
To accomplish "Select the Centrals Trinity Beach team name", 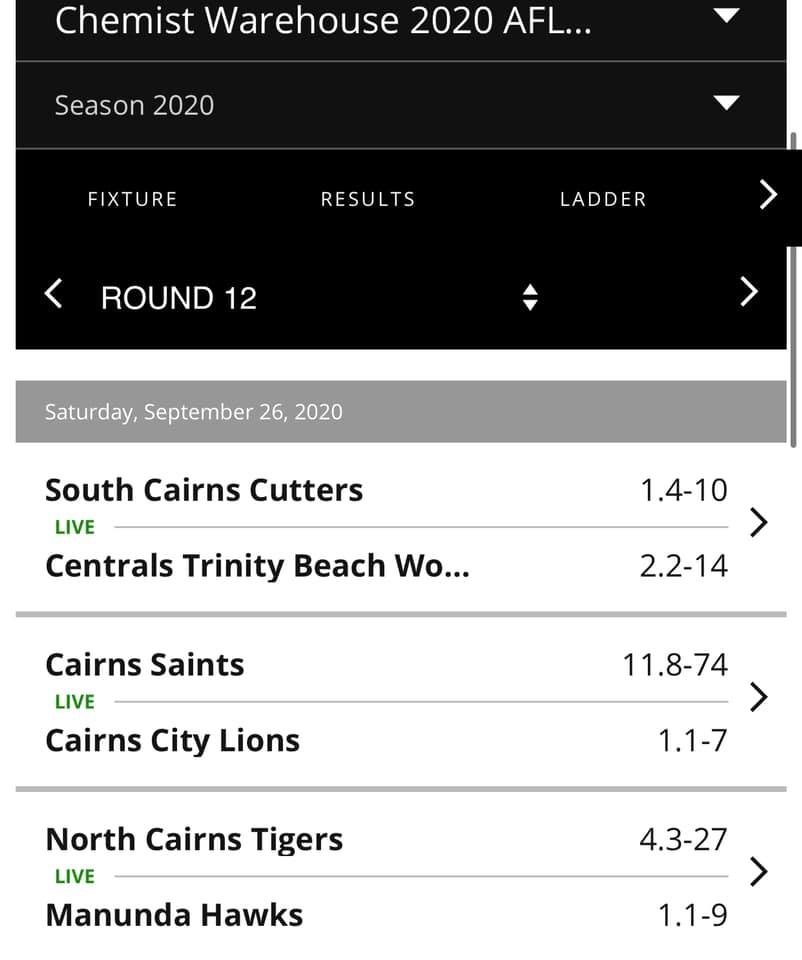I will [258, 566].
